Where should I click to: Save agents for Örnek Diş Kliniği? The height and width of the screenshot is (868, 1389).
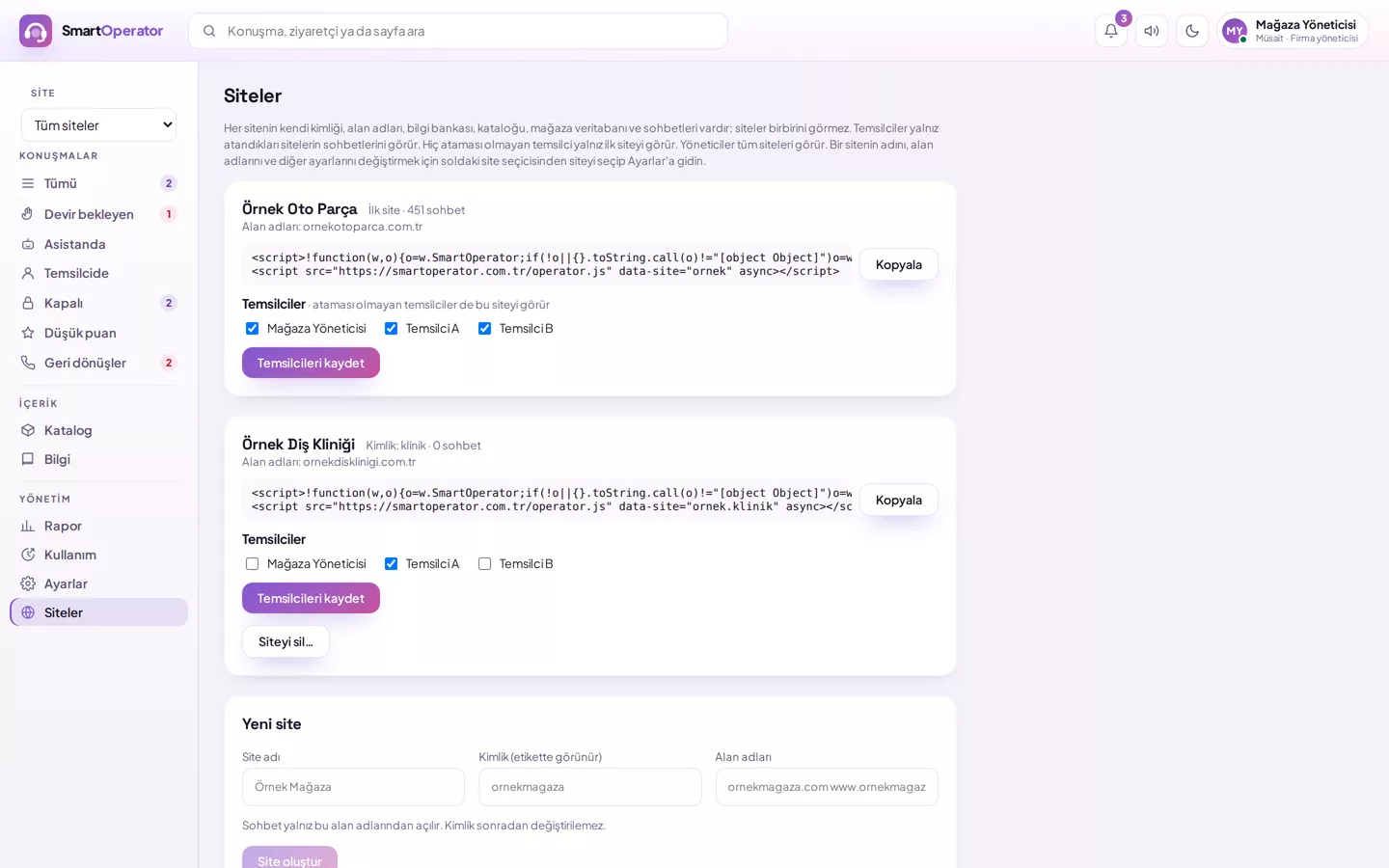(311, 598)
